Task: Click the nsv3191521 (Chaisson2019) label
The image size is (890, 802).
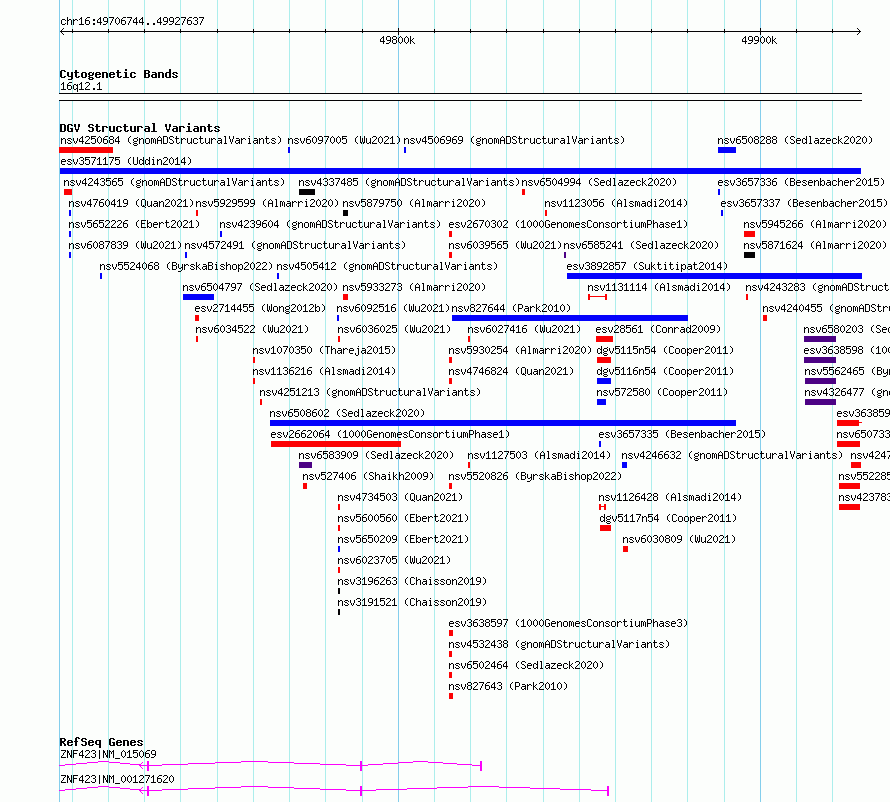Action: pyautogui.click(x=412, y=602)
